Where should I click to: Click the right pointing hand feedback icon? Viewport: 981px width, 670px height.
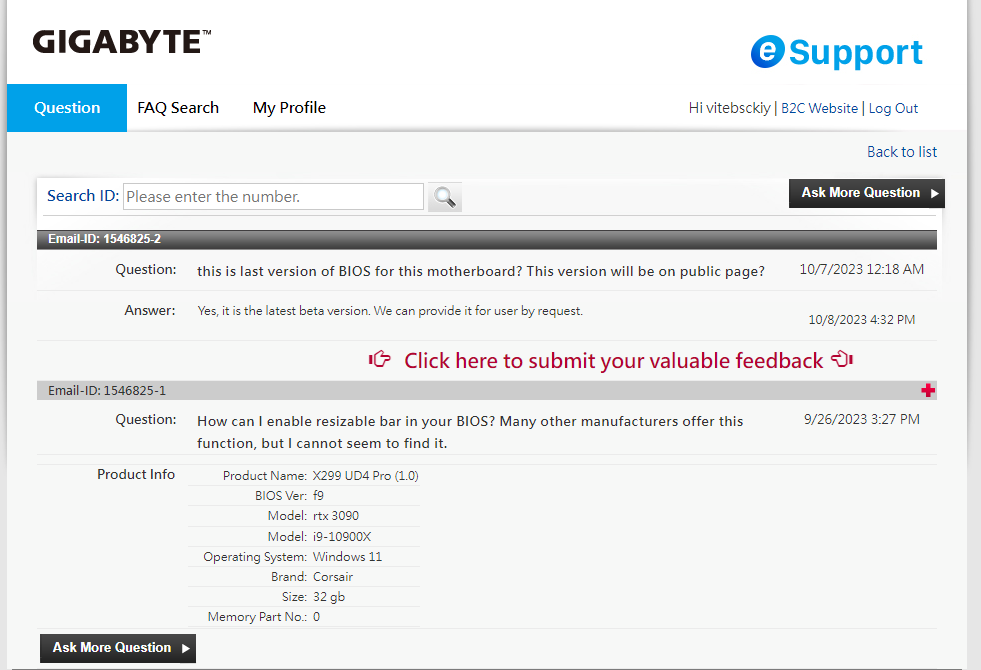pyautogui.click(x=842, y=360)
